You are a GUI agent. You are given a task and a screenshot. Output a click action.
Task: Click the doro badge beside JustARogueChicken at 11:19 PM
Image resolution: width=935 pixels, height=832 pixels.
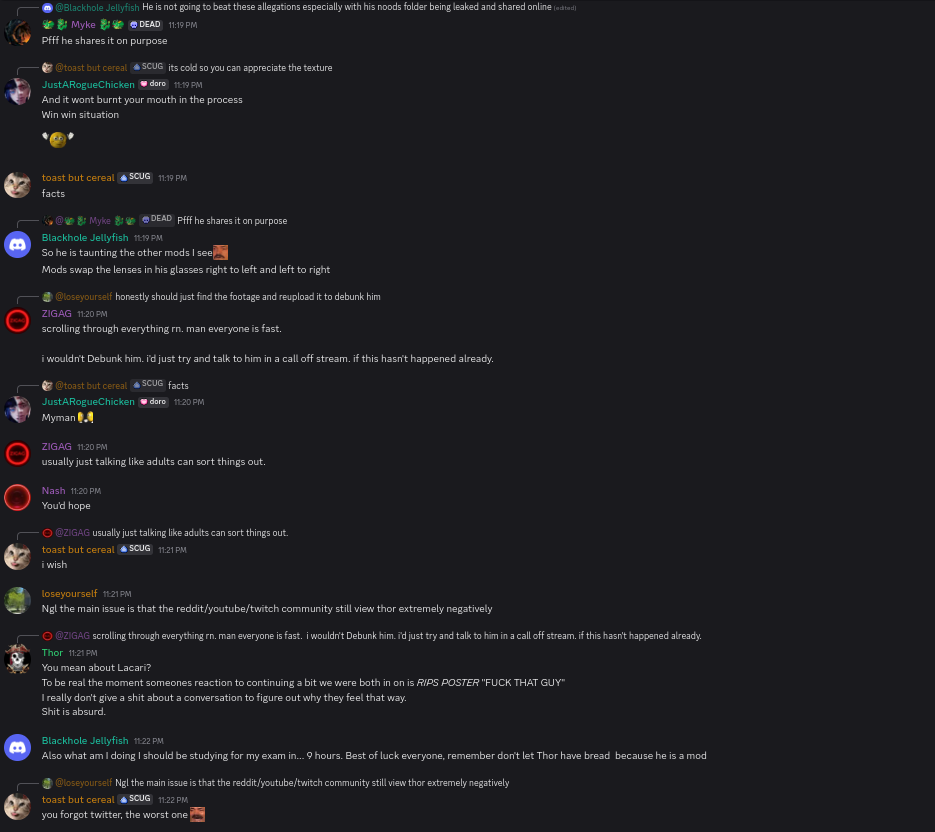point(153,84)
